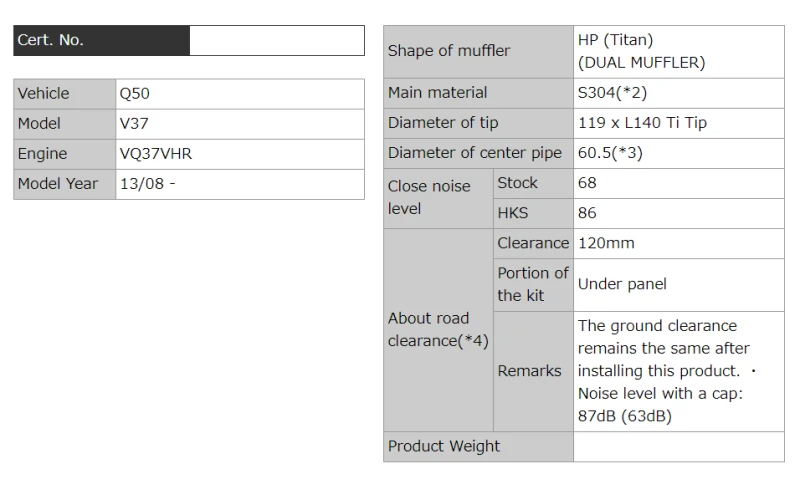The image size is (800, 479).
Task: Click the HKS noise level value 86
Action: click(x=678, y=213)
